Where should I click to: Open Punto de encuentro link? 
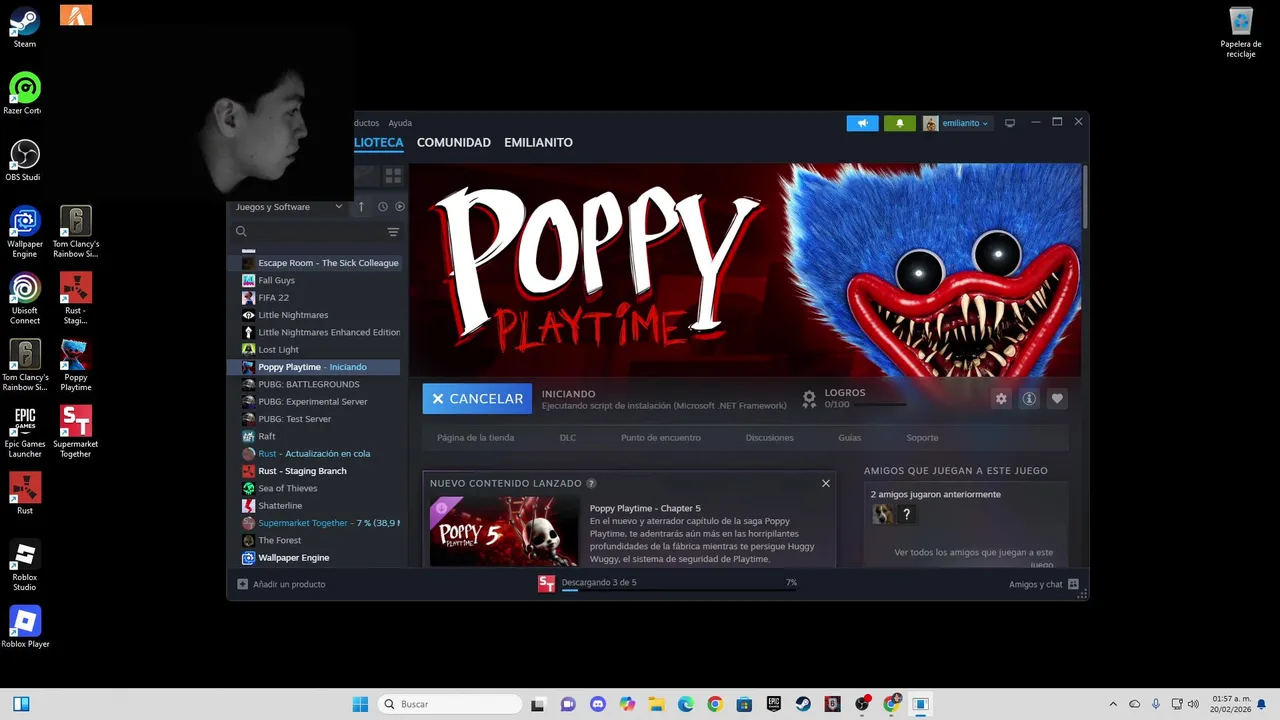(661, 437)
